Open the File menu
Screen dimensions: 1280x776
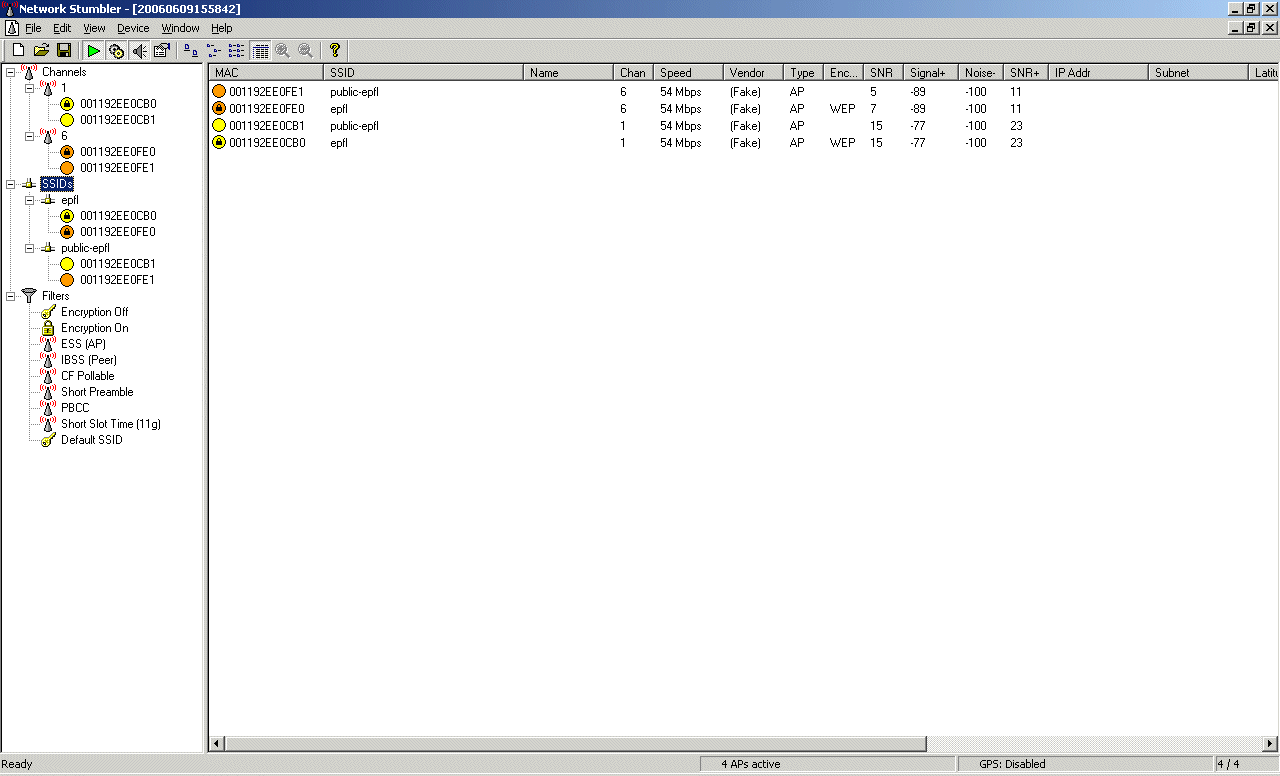[33, 28]
